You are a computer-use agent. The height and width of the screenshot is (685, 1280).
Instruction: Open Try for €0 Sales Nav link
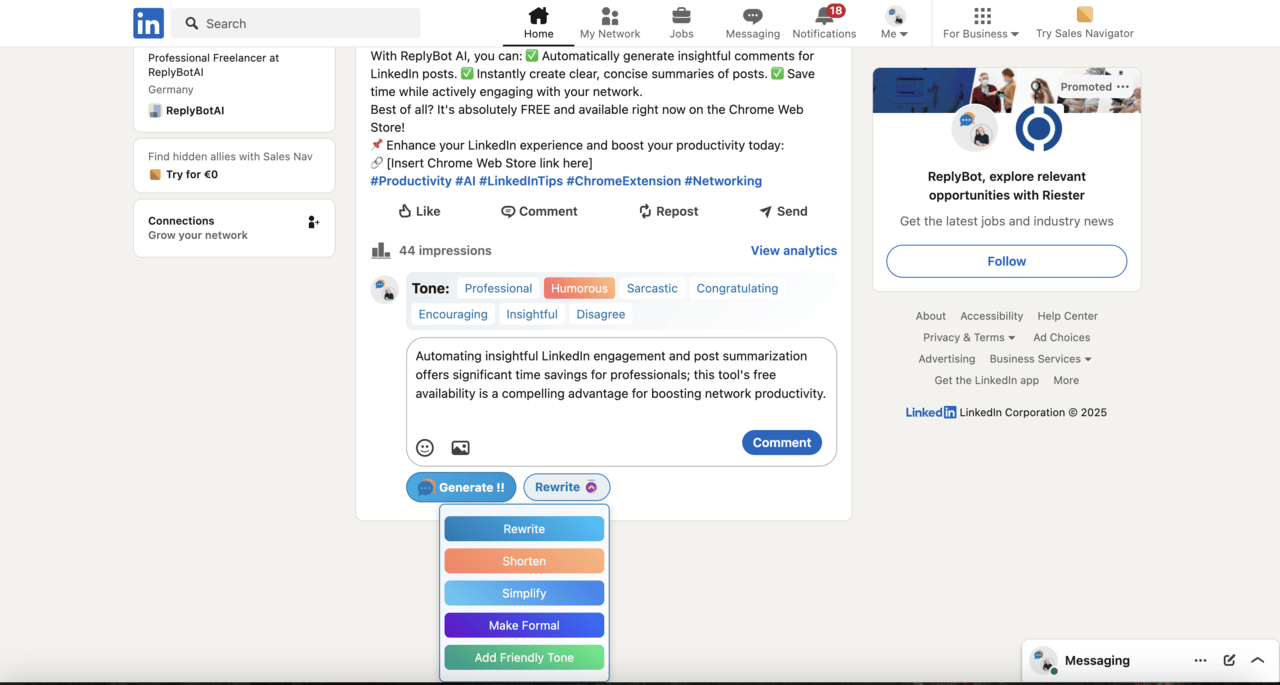click(192, 174)
